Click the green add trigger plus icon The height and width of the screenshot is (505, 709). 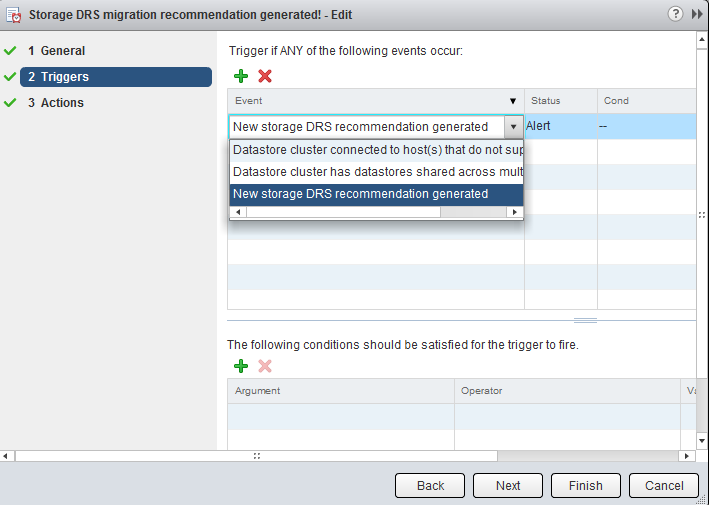point(241,76)
